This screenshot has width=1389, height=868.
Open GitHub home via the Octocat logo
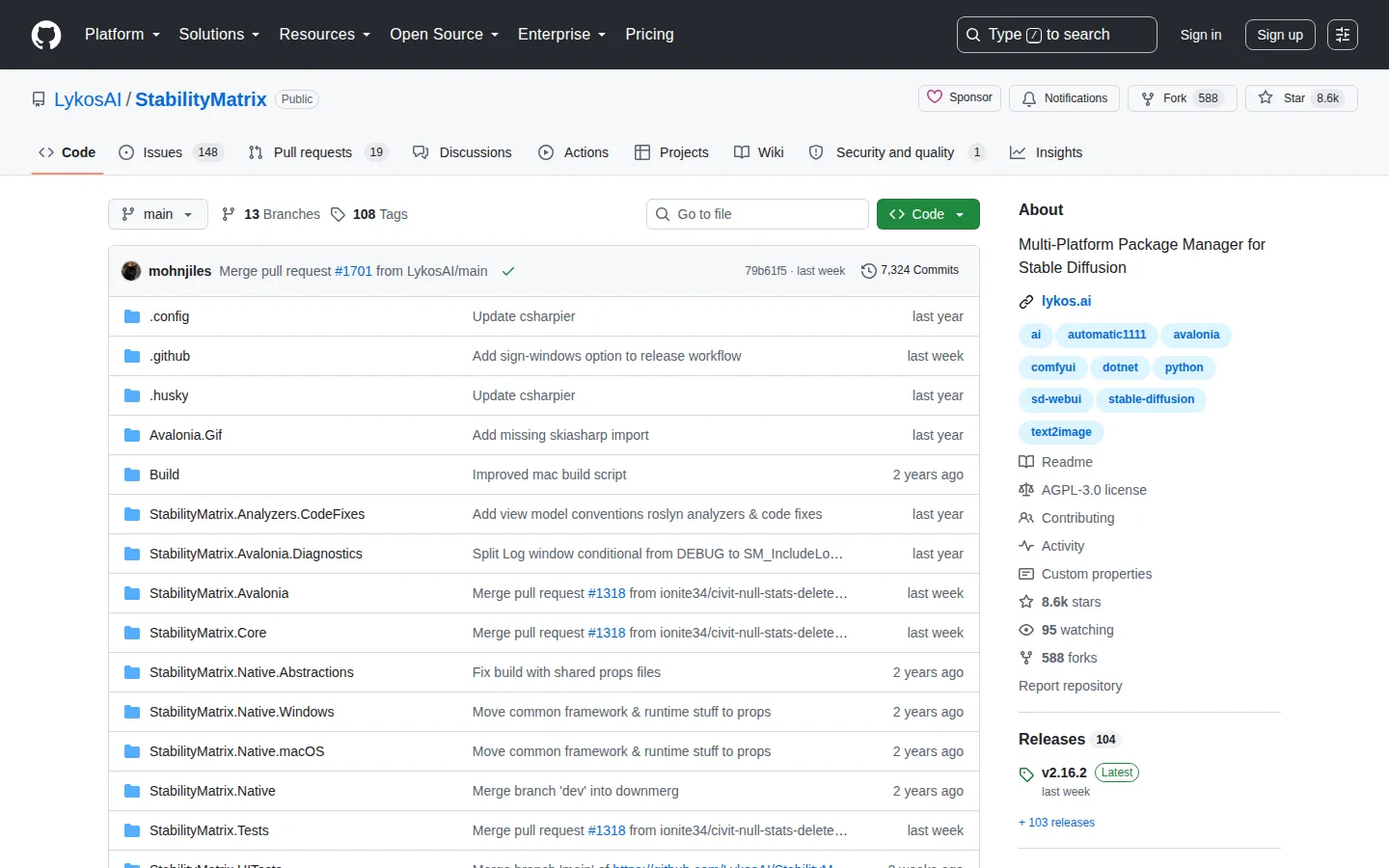46,35
